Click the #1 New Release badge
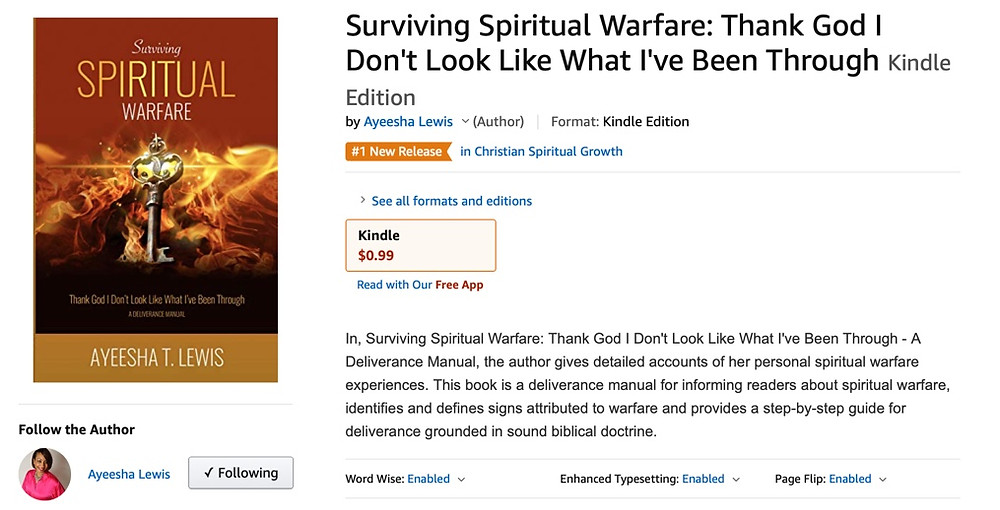Screen dimensions: 1000x510 (x=399, y=152)
